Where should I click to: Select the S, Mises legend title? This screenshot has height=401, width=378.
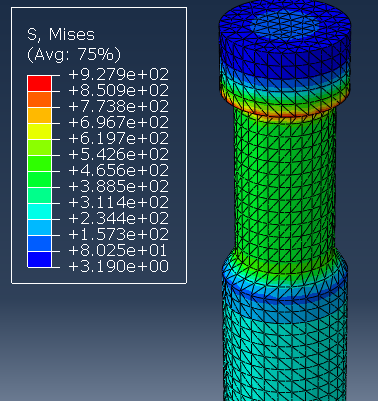61,35
